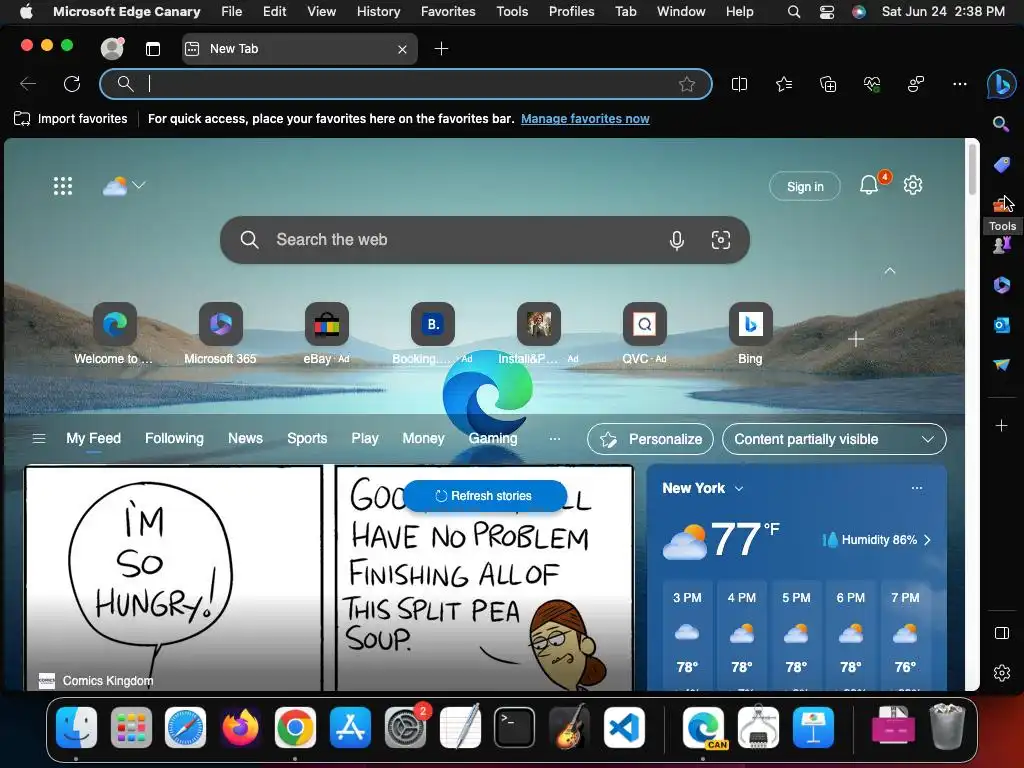Refresh the page

[x=72, y=84]
